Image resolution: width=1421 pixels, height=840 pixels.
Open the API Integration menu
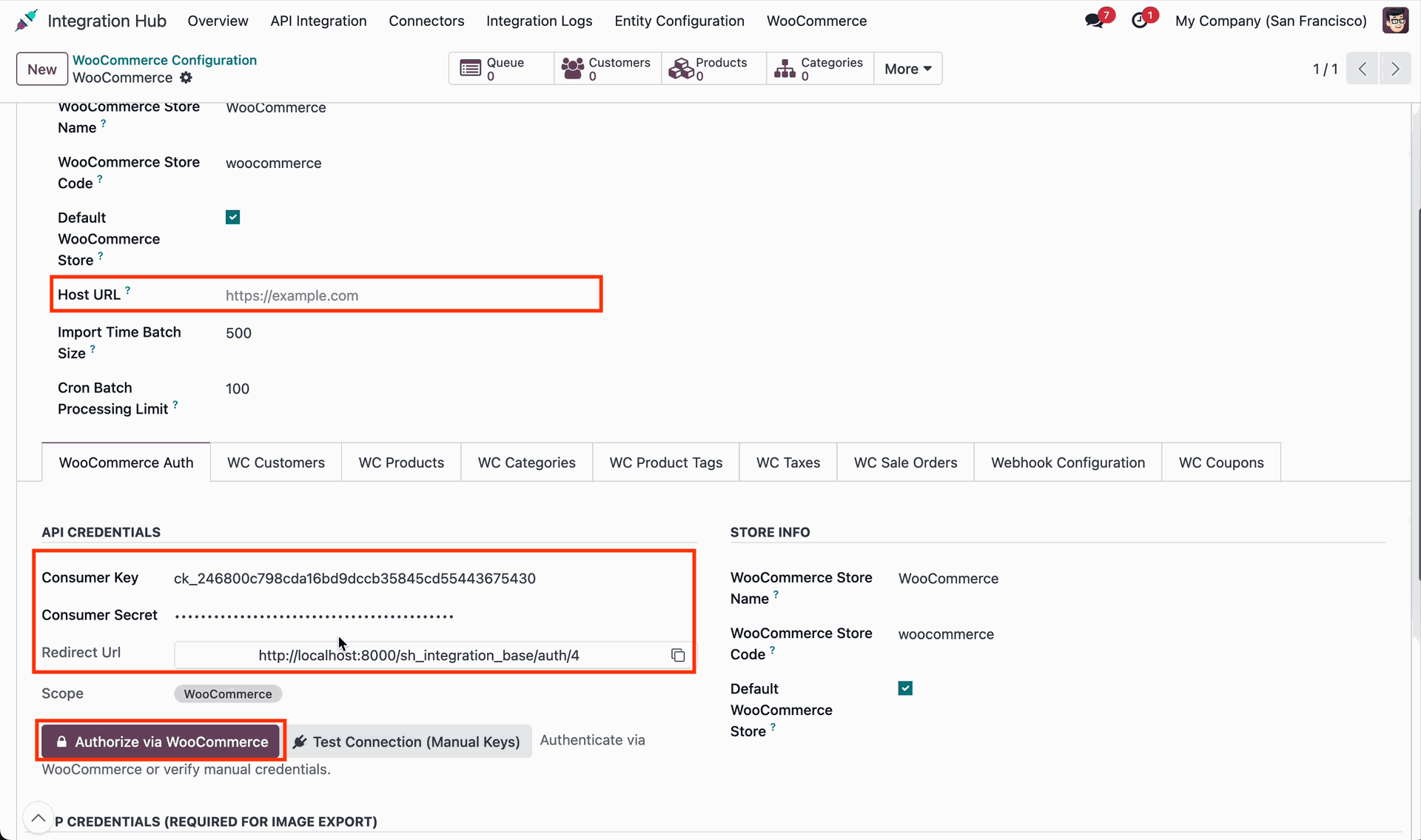318,21
